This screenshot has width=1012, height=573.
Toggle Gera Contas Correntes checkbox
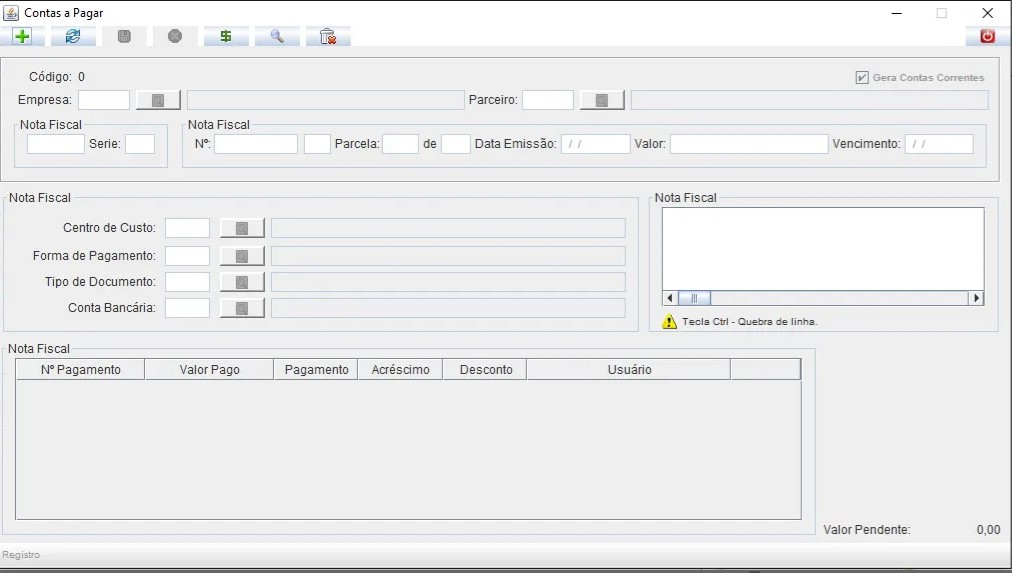(862, 77)
